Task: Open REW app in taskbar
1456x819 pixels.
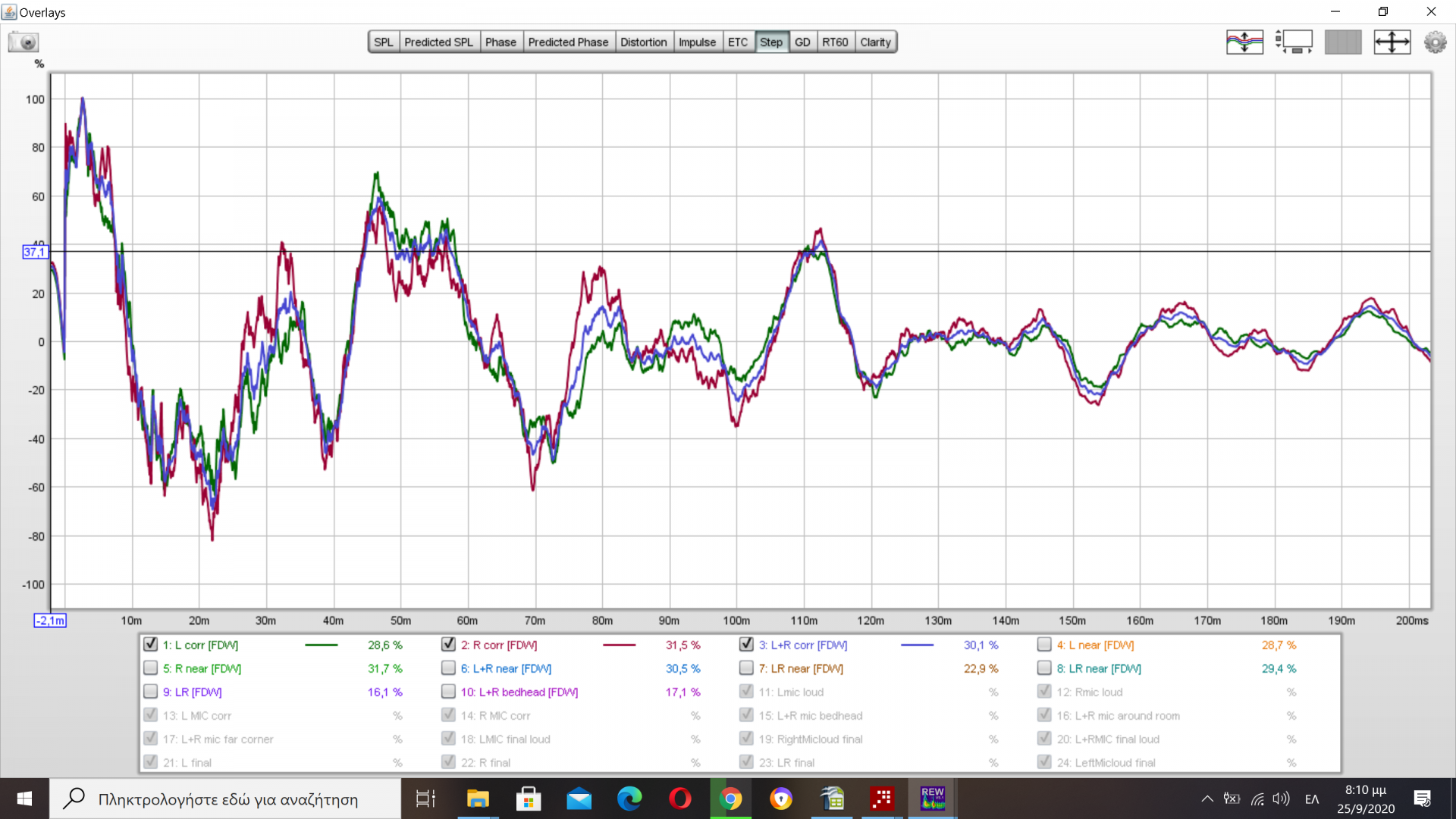Action: tap(933, 799)
